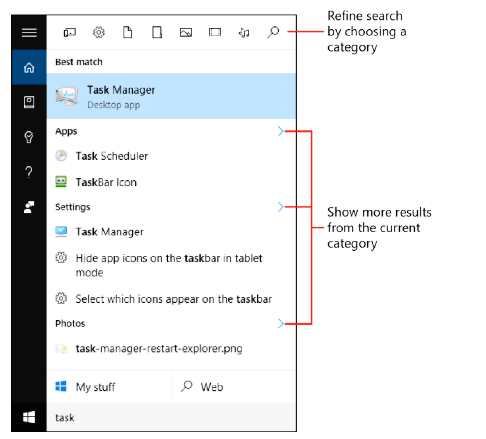Click the Task Scheduler clock icon
This screenshot has height=439, width=486.
(x=61, y=156)
